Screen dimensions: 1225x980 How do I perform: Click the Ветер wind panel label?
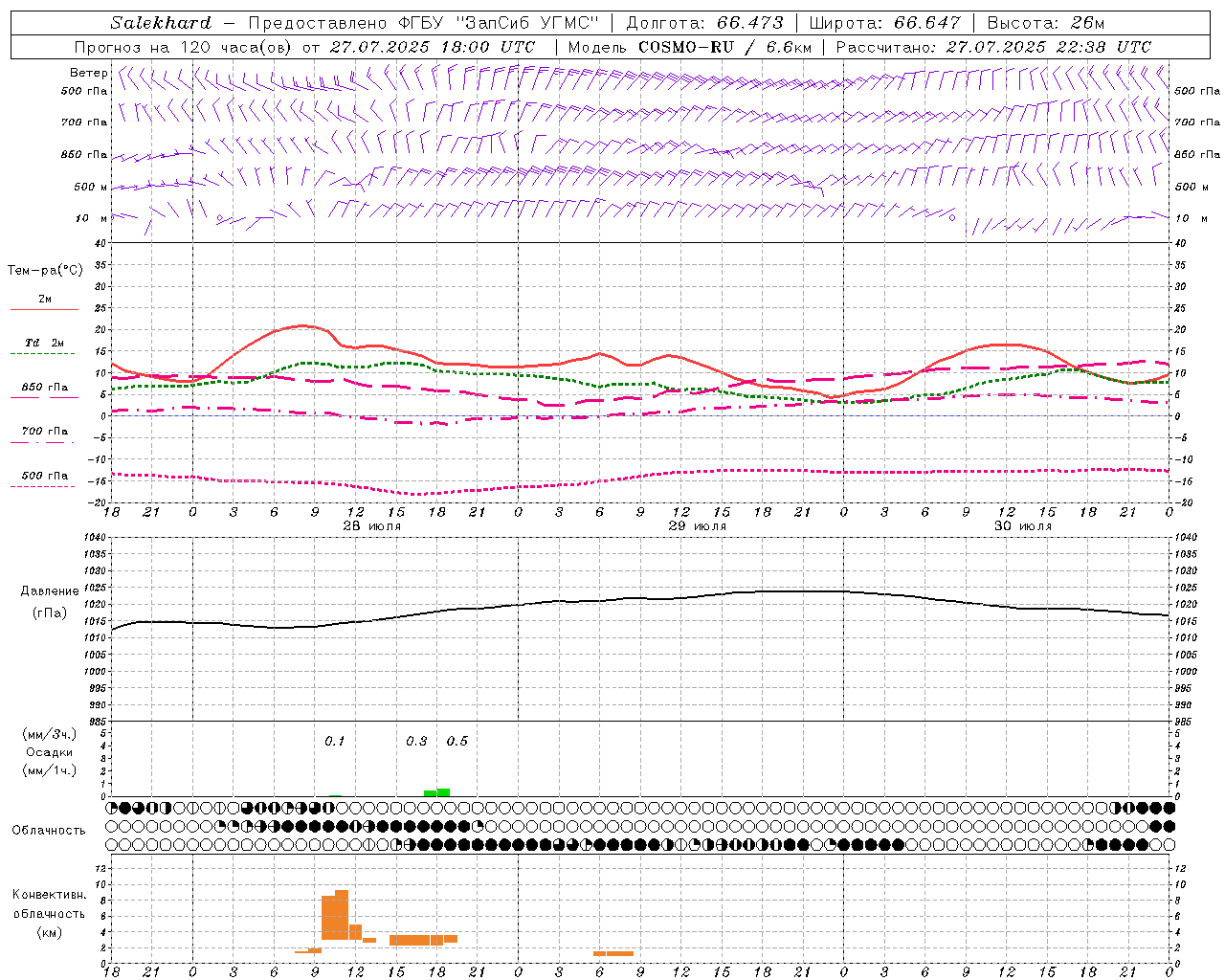88,73
